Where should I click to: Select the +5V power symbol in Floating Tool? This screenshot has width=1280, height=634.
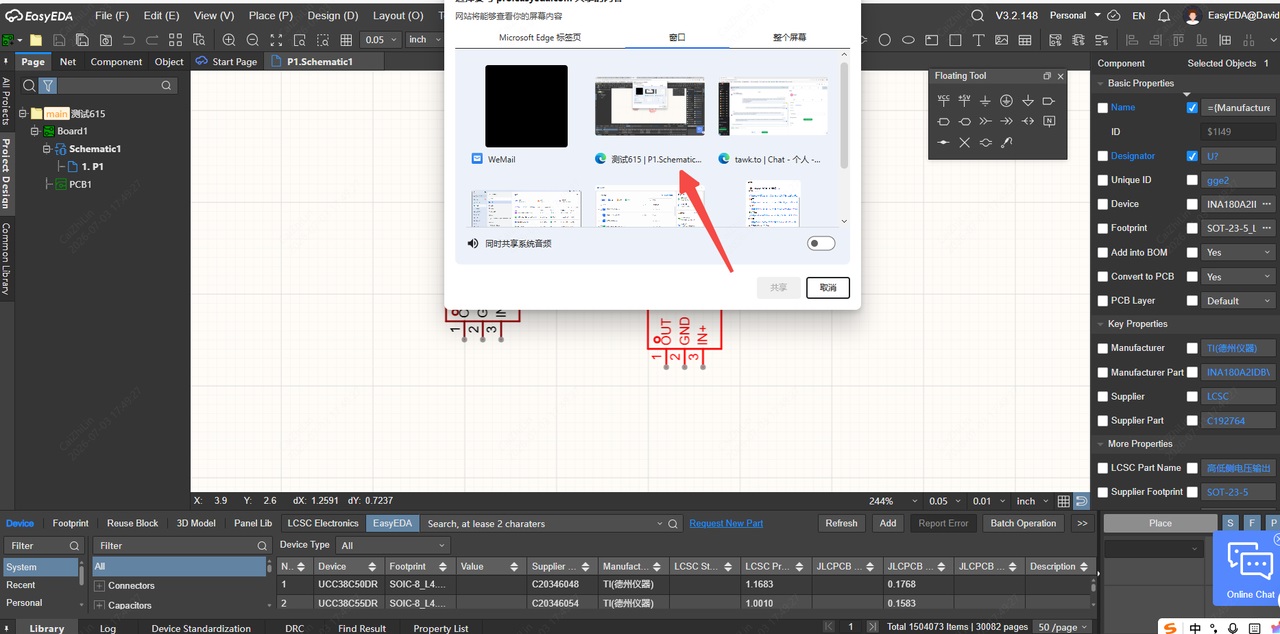tap(964, 101)
